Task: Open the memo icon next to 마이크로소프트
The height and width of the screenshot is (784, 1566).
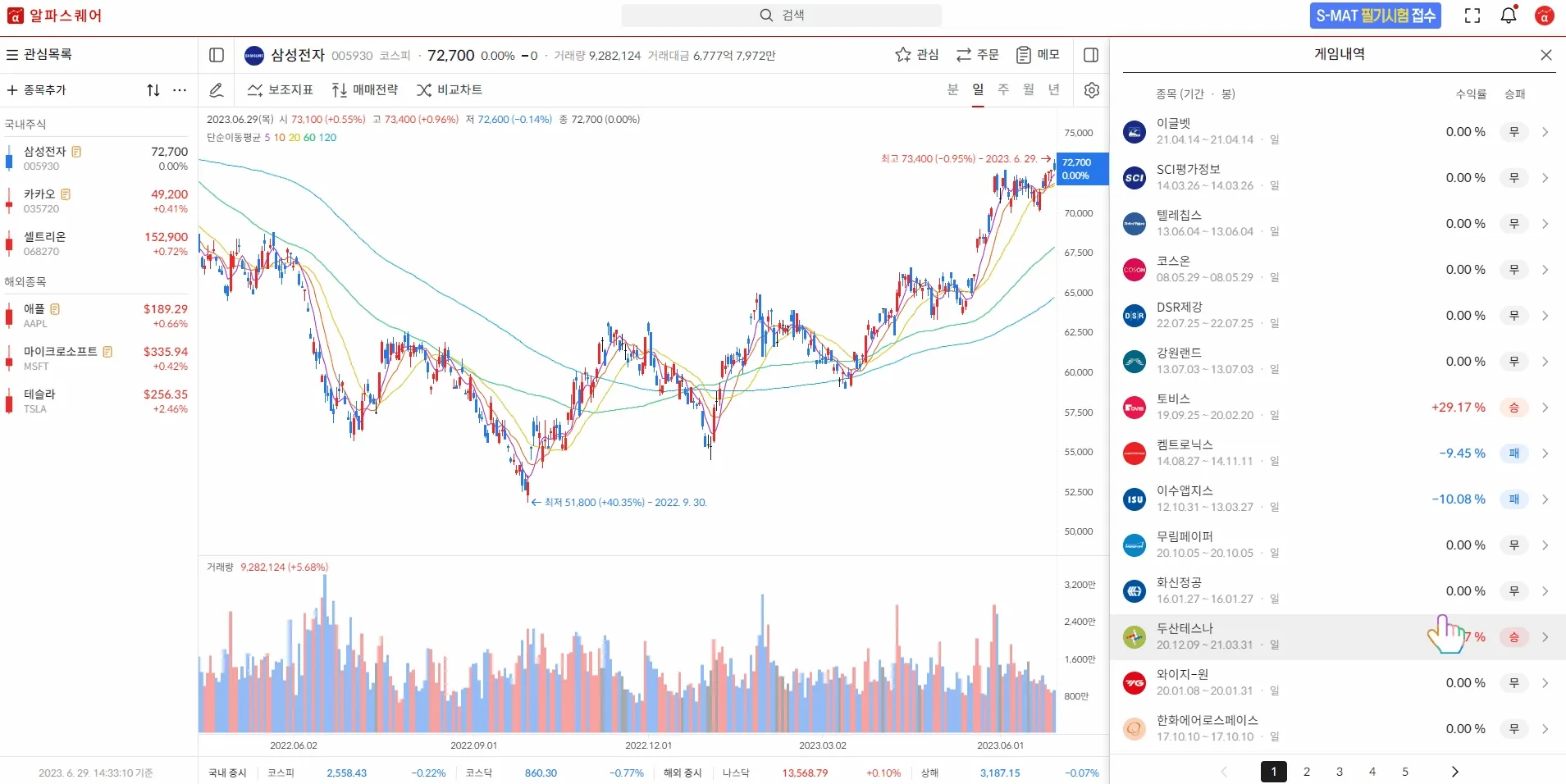Action: (x=107, y=352)
